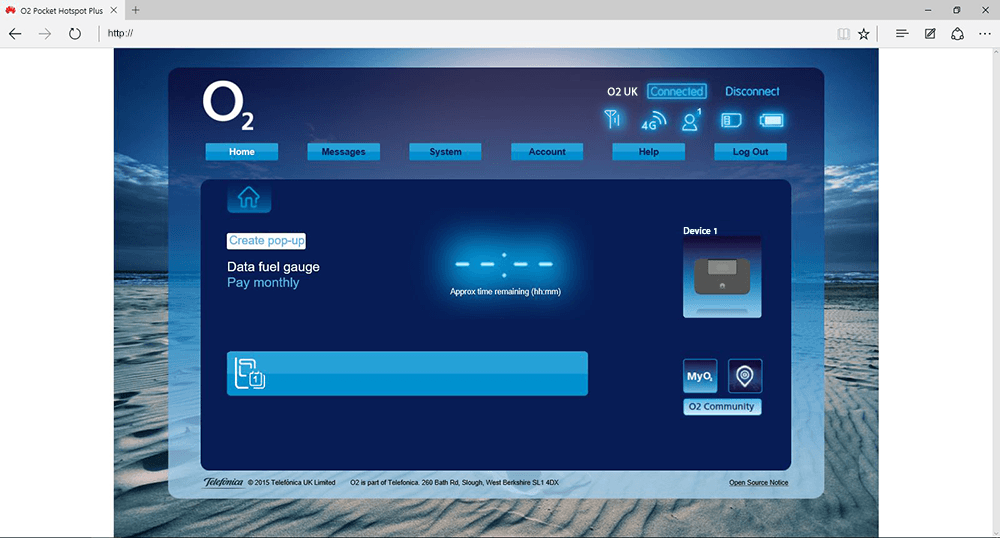Click the 4G network status icon
This screenshot has width=1000, height=538.
tap(653, 120)
